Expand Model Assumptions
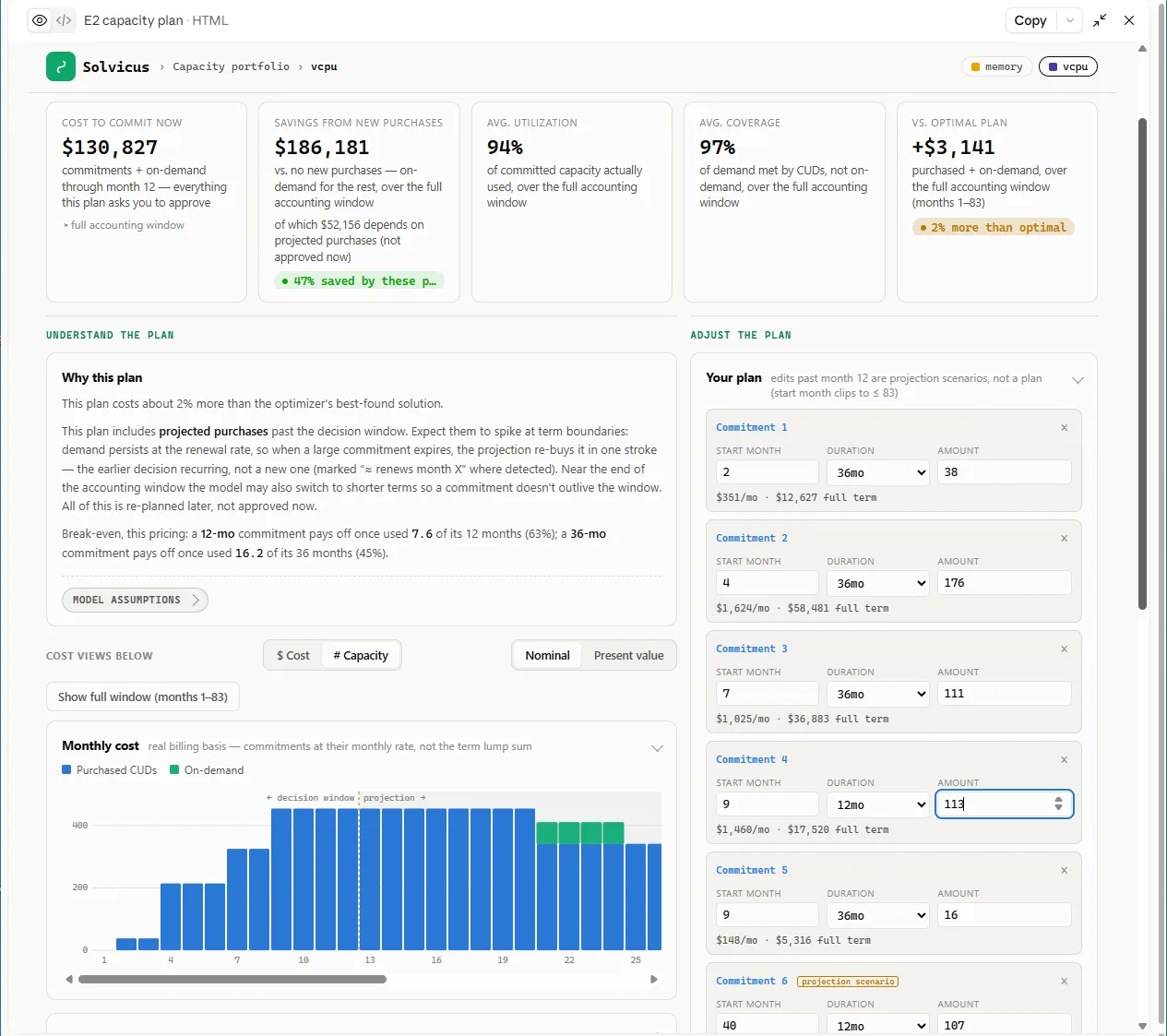 point(135,600)
